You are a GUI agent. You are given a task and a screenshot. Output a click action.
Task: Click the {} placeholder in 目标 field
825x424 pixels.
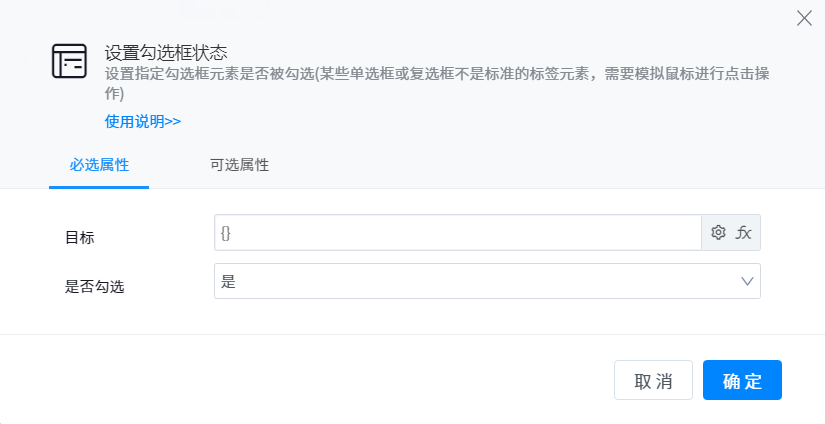pos(226,233)
